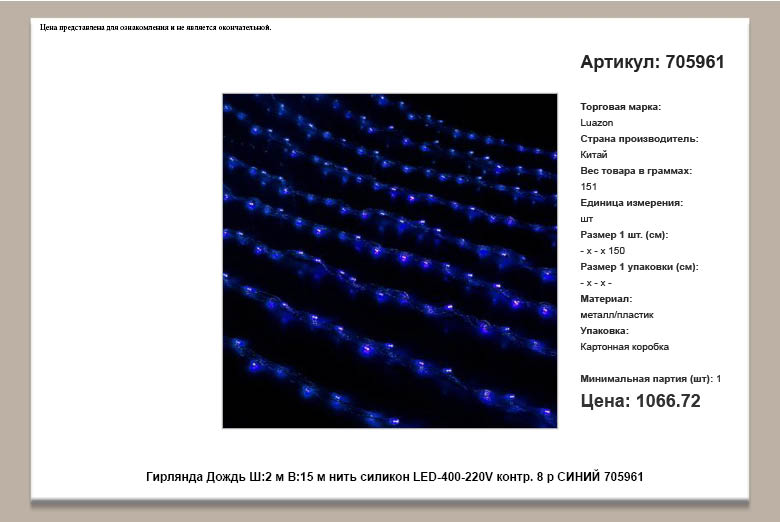Click the country value 'Китай'

click(x=593, y=155)
